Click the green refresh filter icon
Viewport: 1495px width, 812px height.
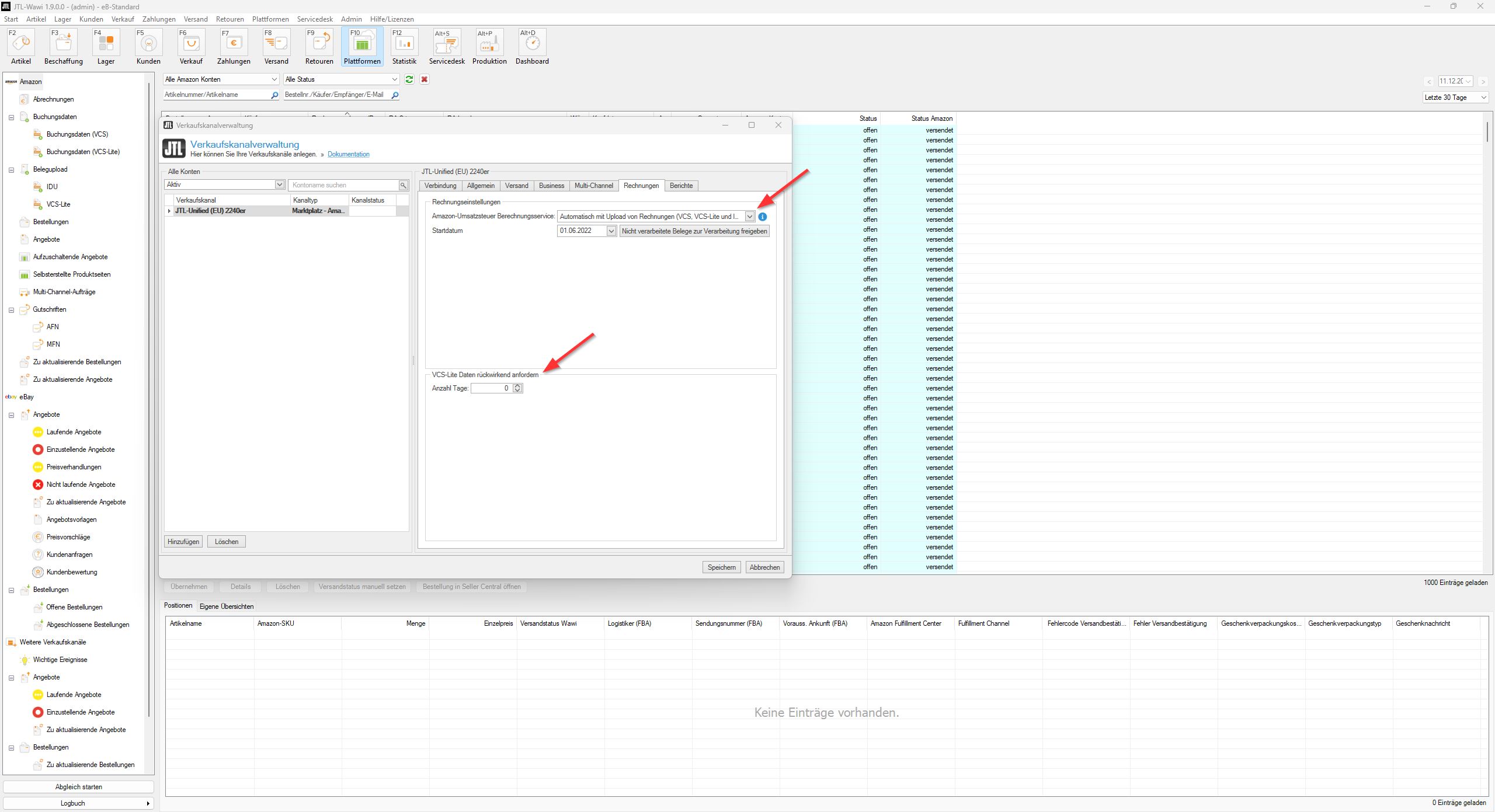(409, 79)
